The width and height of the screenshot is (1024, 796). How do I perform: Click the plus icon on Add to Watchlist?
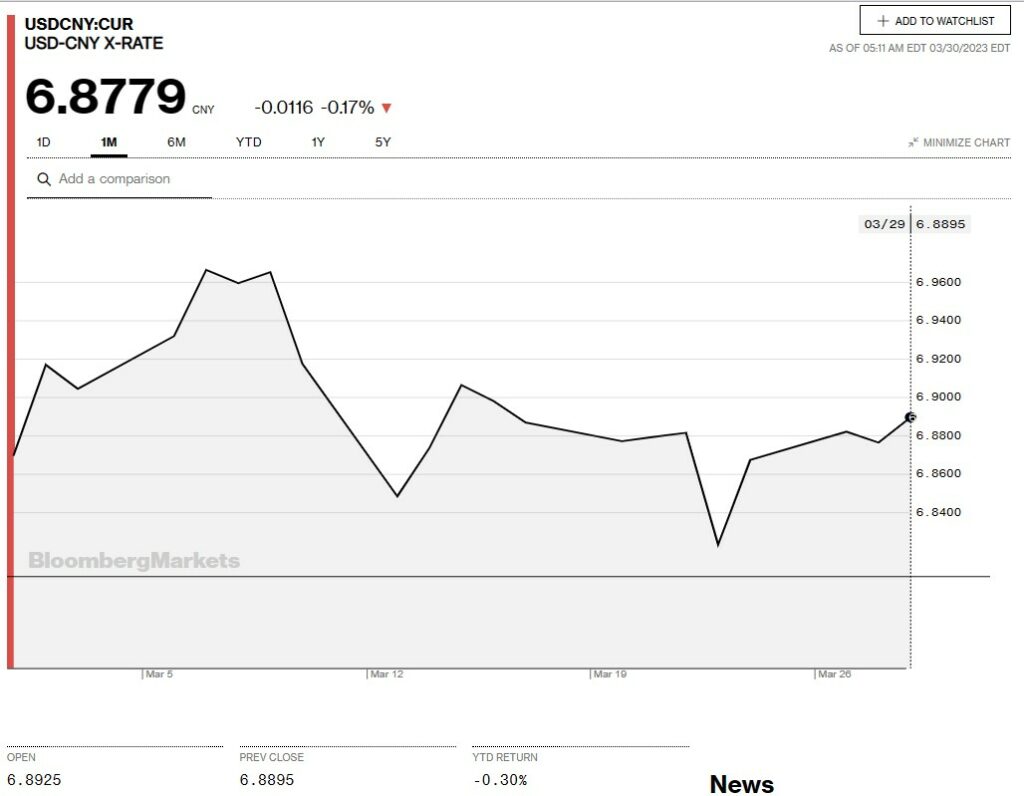coord(882,21)
